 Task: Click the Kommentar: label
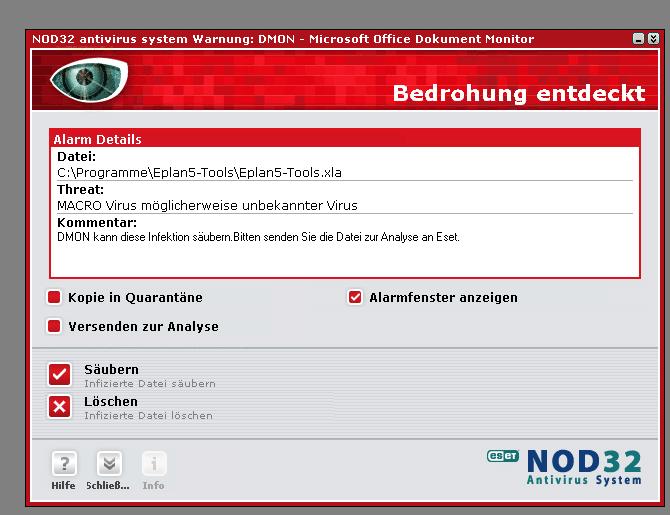(x=97, y=222)
